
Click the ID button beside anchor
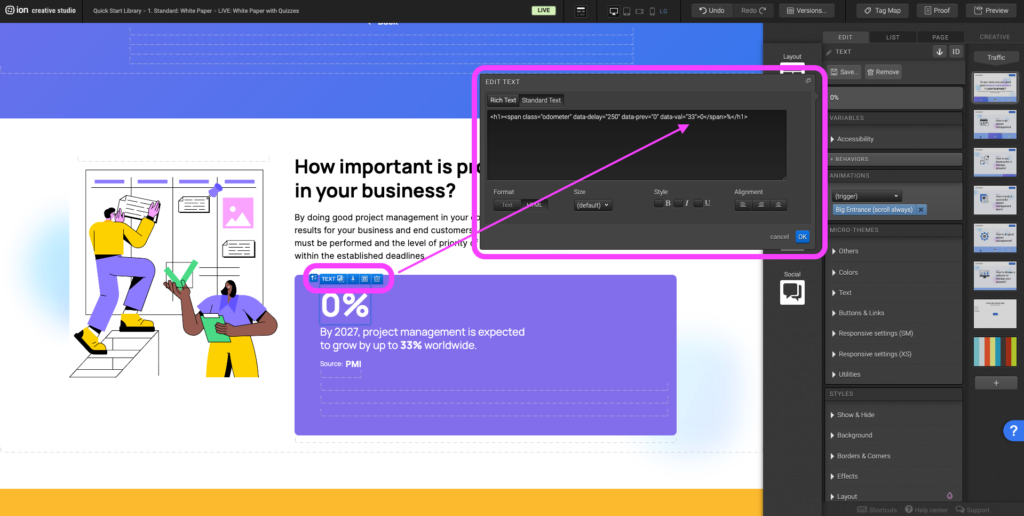click(955, 51)
